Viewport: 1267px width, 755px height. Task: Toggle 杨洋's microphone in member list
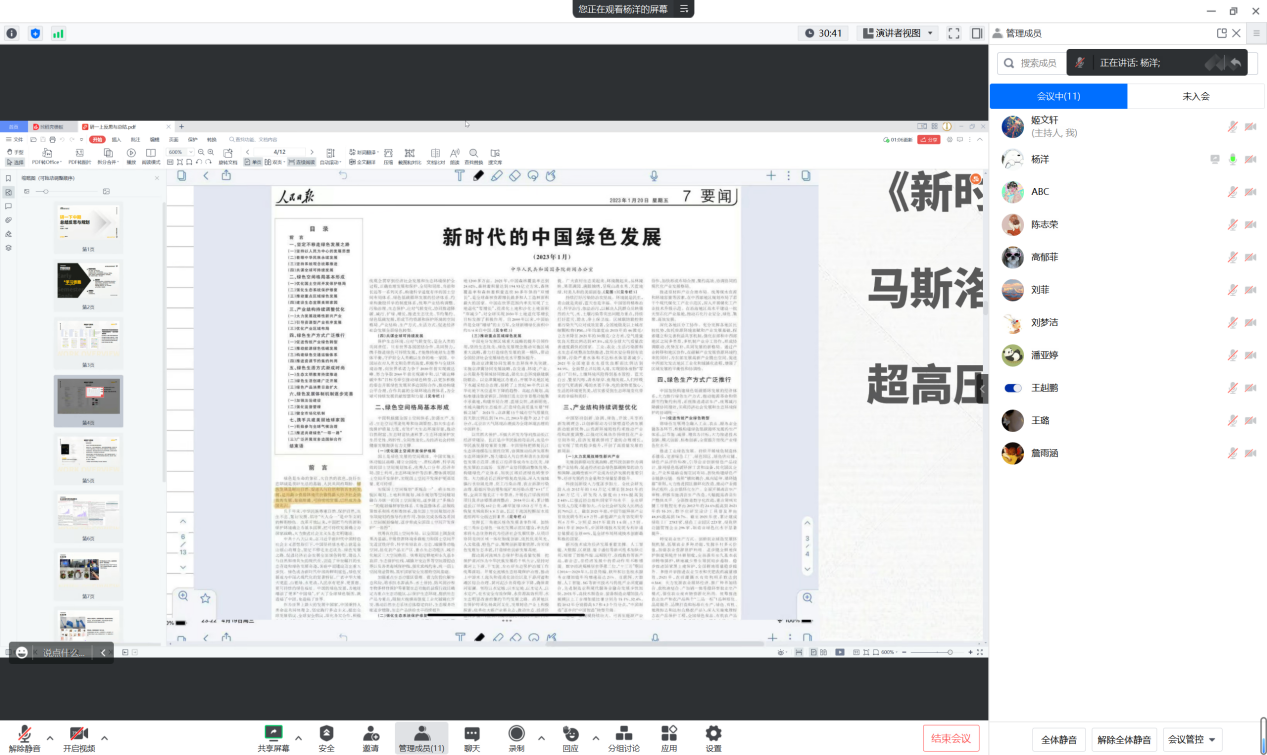tap(1233, 159)
